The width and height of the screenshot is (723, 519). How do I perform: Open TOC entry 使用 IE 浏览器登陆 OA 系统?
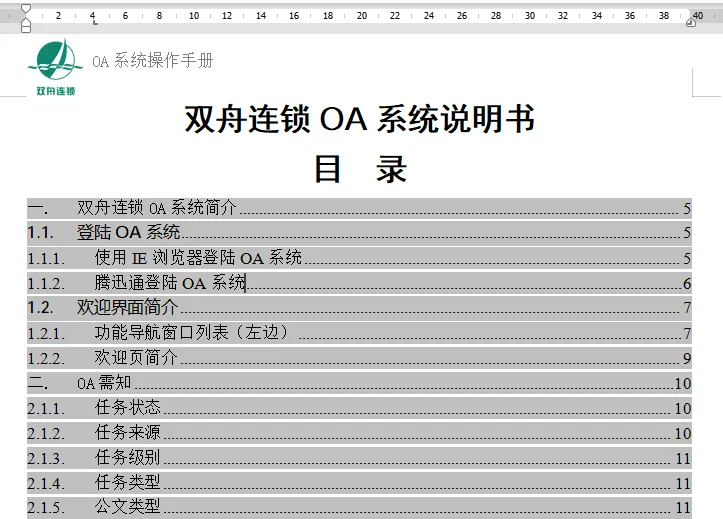[359, 258]
